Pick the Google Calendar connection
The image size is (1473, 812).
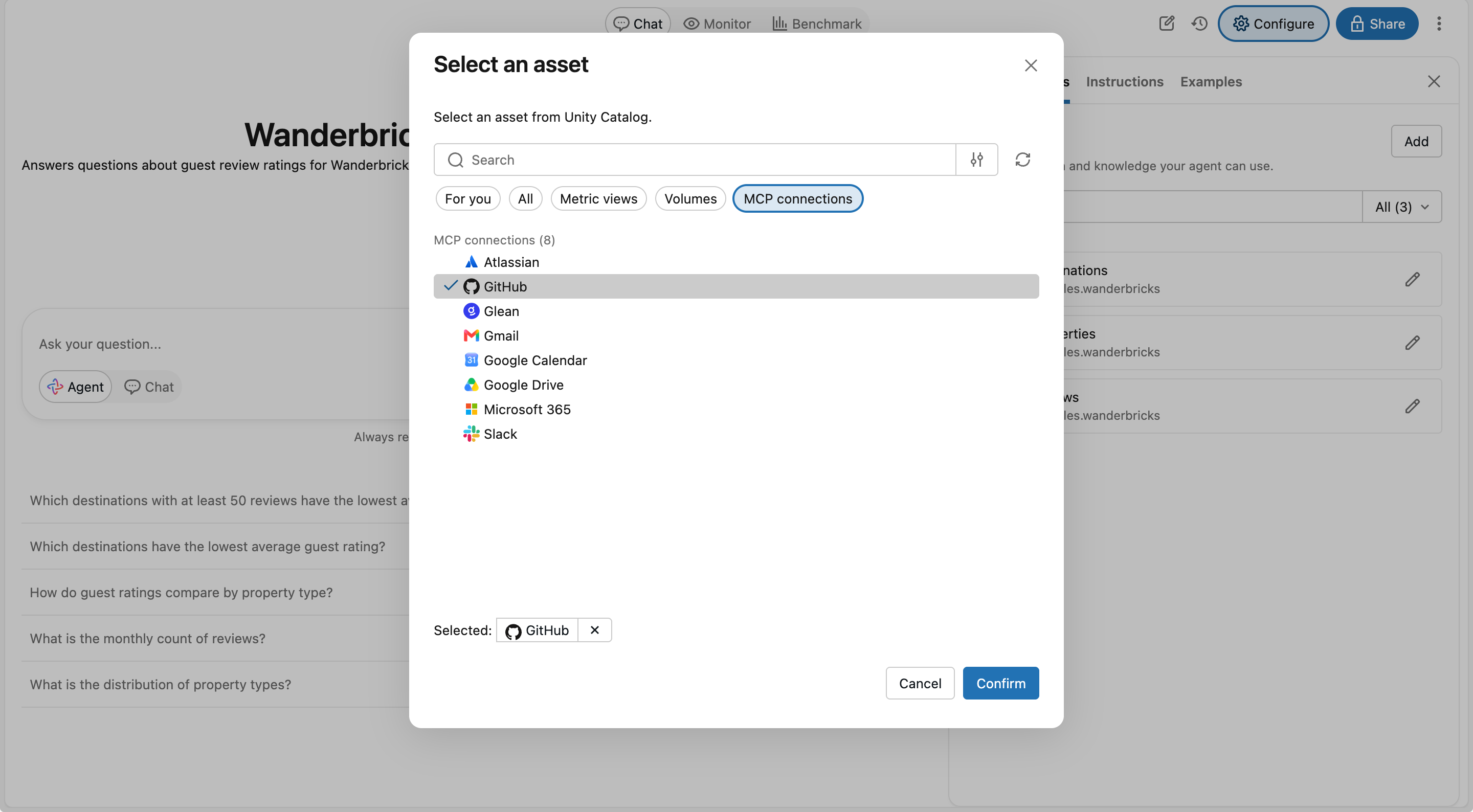click(736, 360)
